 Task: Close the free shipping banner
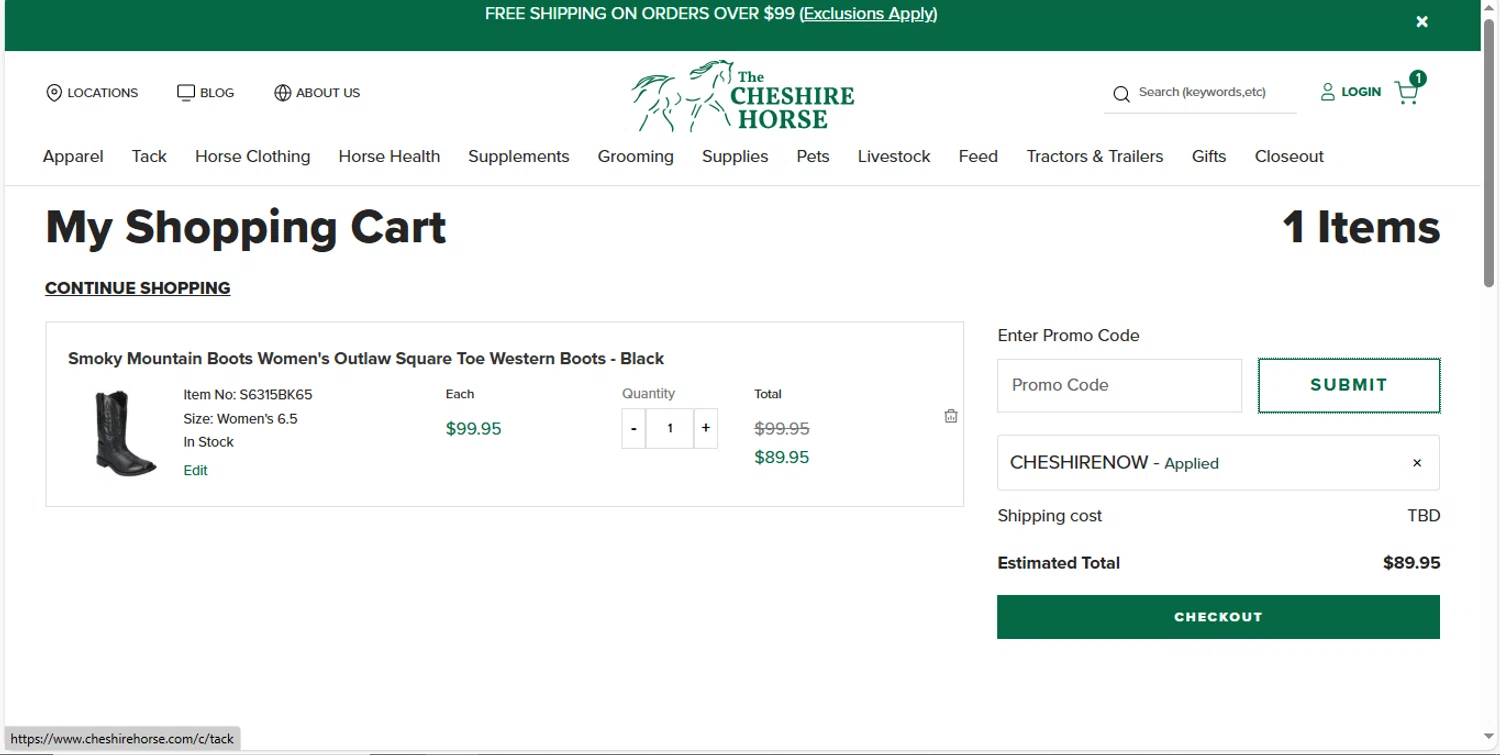coord(1422,22)
